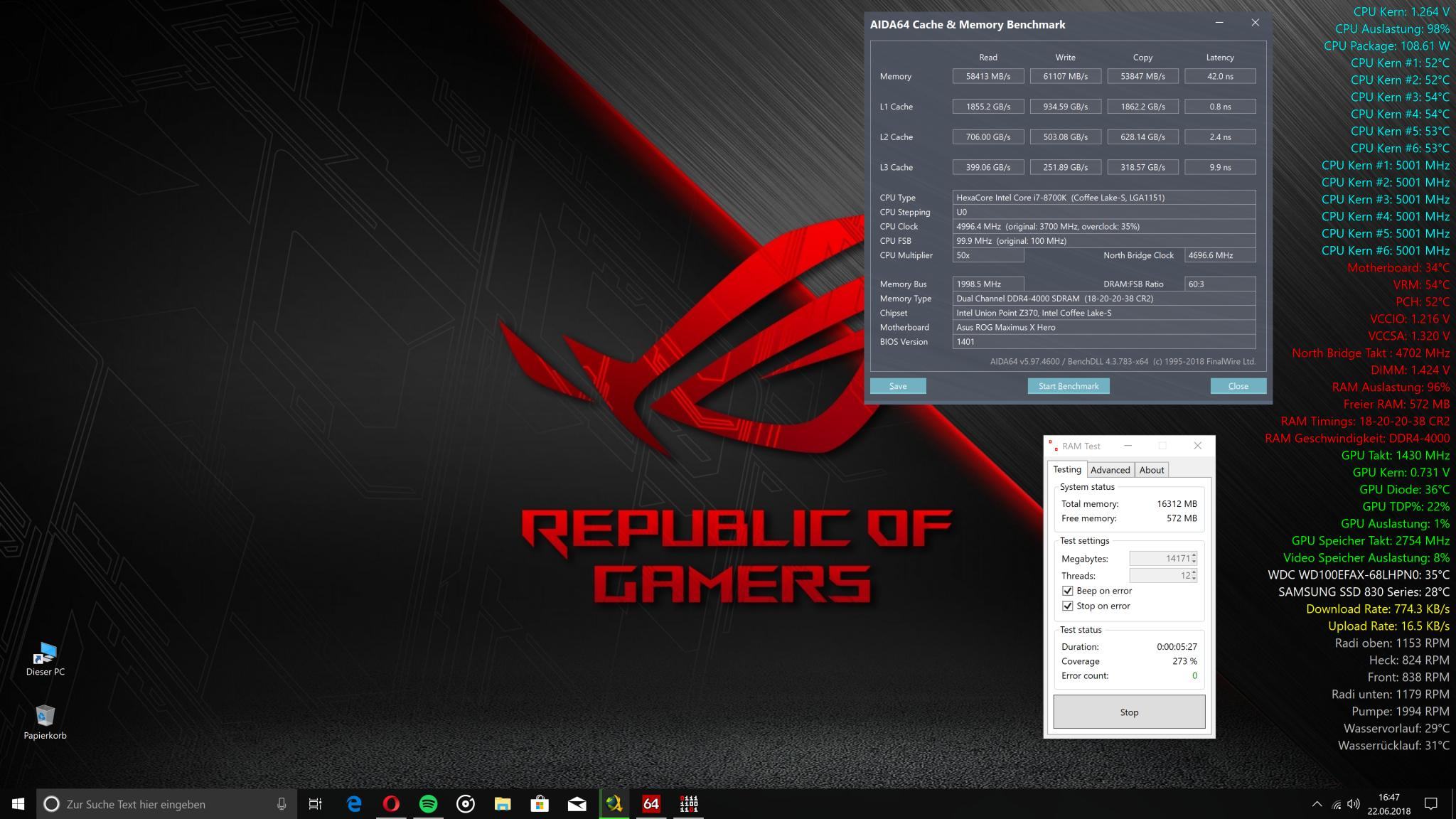The image size is (1456, 819).
Task: Click the Memory Latency value 42.0 ns
Action: pos(1220,76)
